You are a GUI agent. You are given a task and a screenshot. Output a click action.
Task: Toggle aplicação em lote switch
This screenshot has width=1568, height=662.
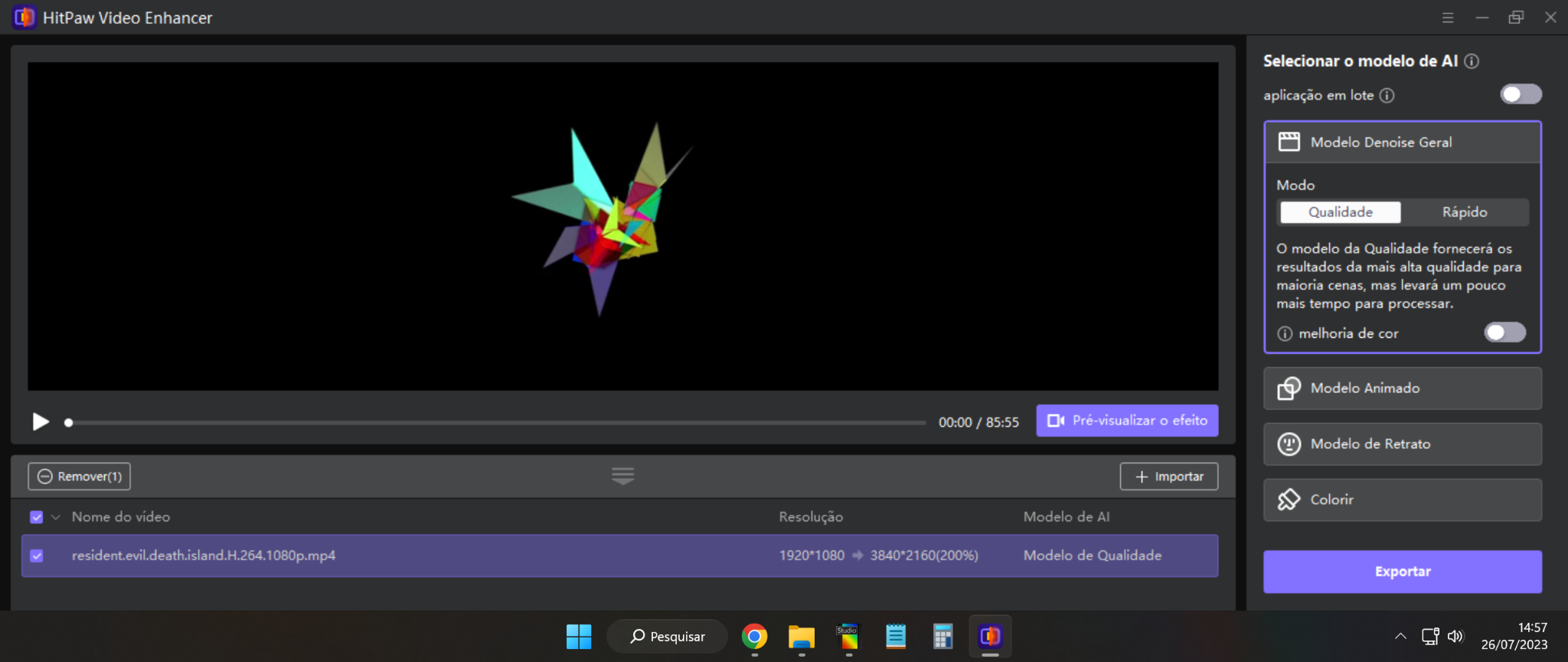pyautogui.click(x=1521, y=94)
